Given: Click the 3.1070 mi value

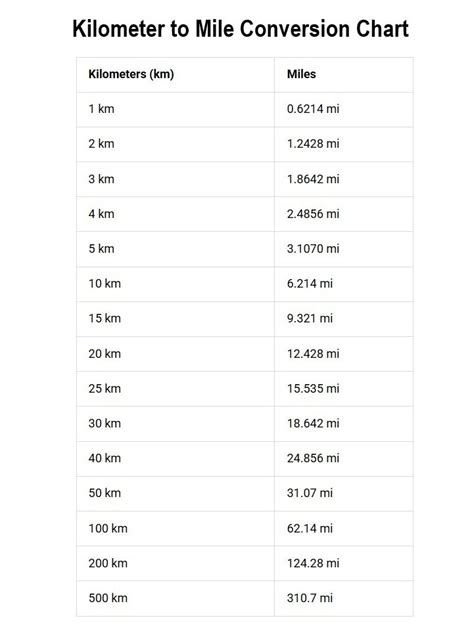Looking at the screenshot, I should pos(313,249).
